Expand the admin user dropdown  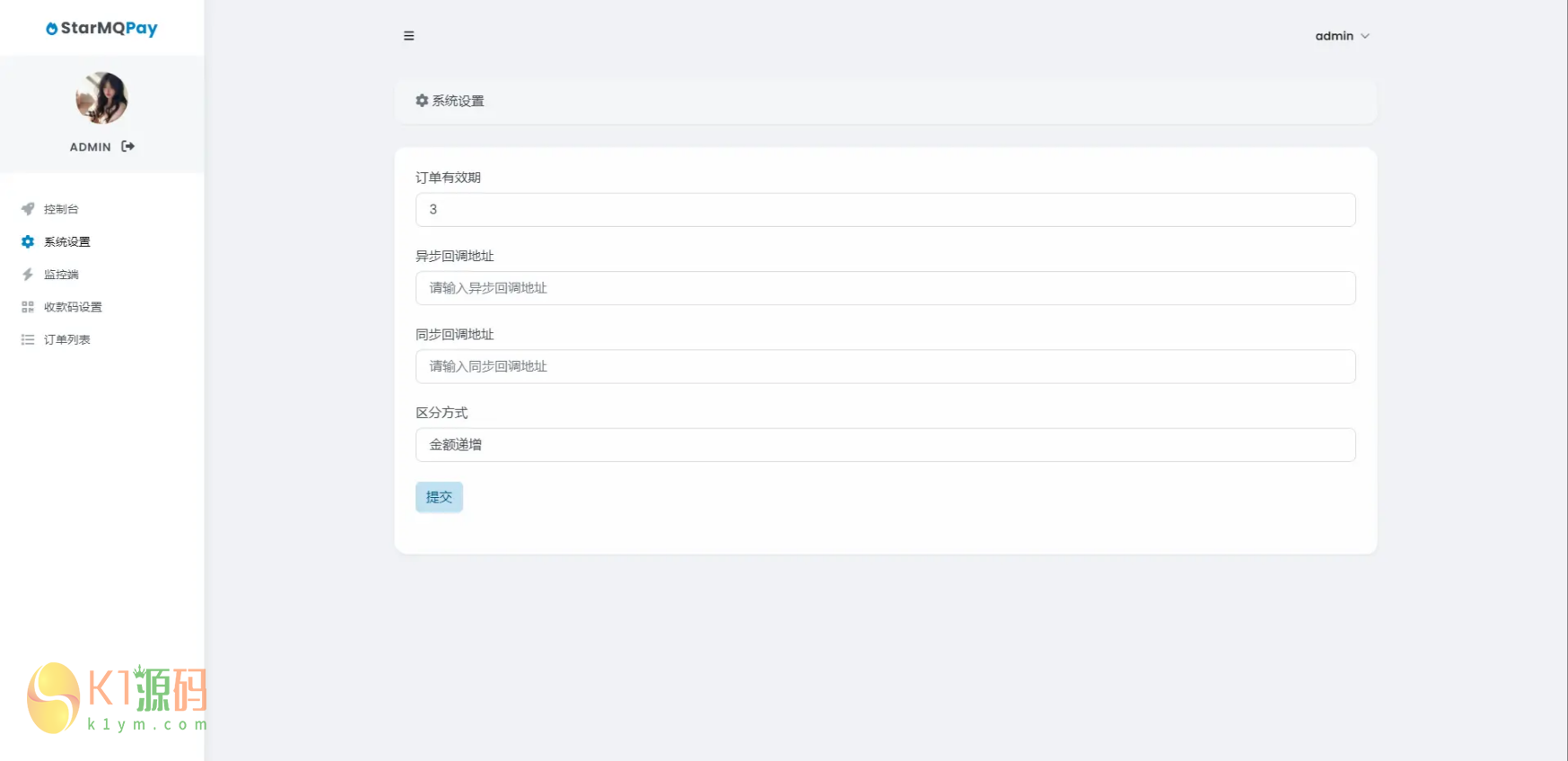coord(1342,36)
